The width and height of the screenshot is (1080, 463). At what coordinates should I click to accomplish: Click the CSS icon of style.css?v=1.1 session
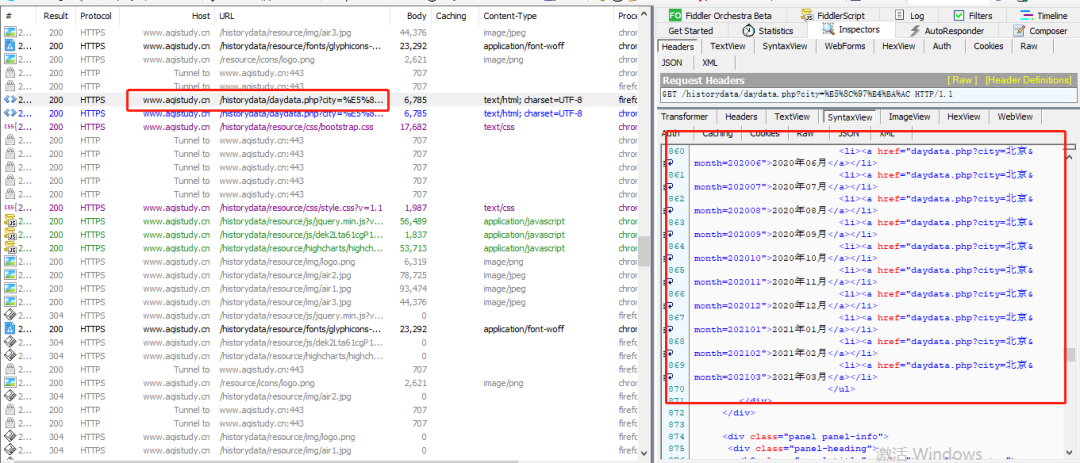tap(10, 207)
